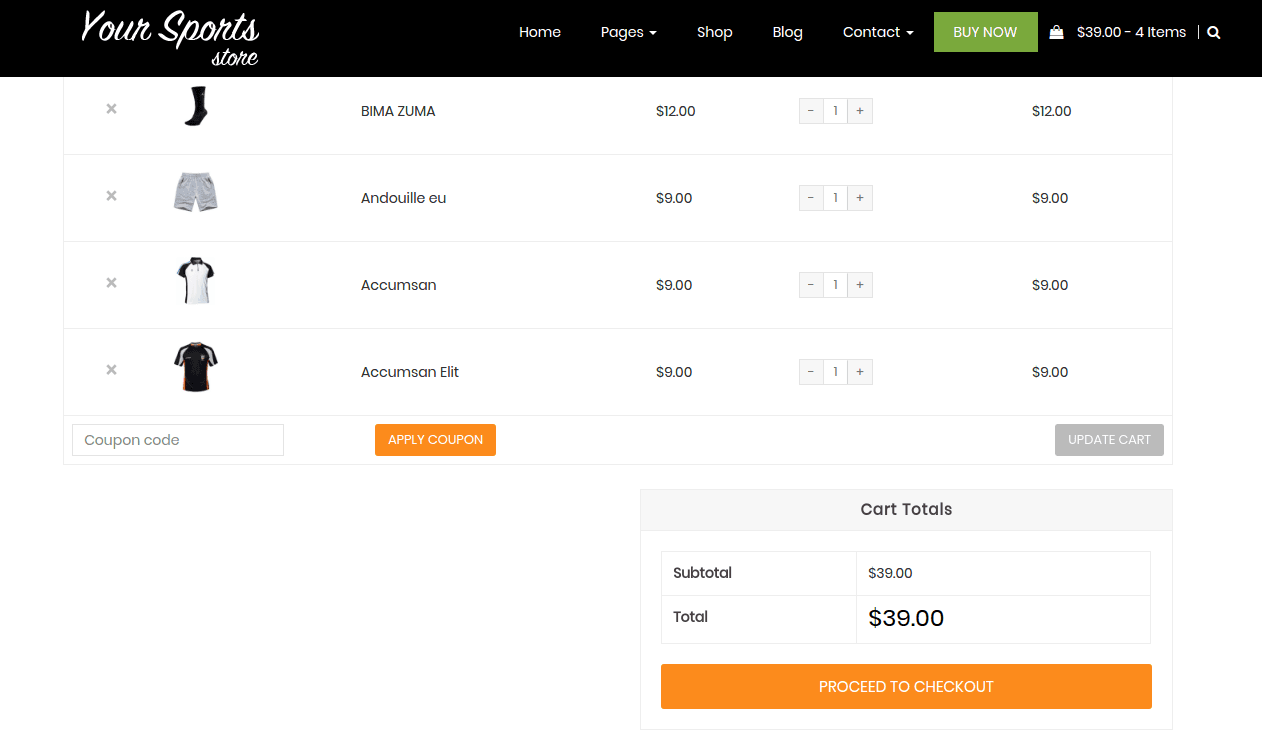
Task: Click the shopping bag cart icon
Action: [1056, 32]
